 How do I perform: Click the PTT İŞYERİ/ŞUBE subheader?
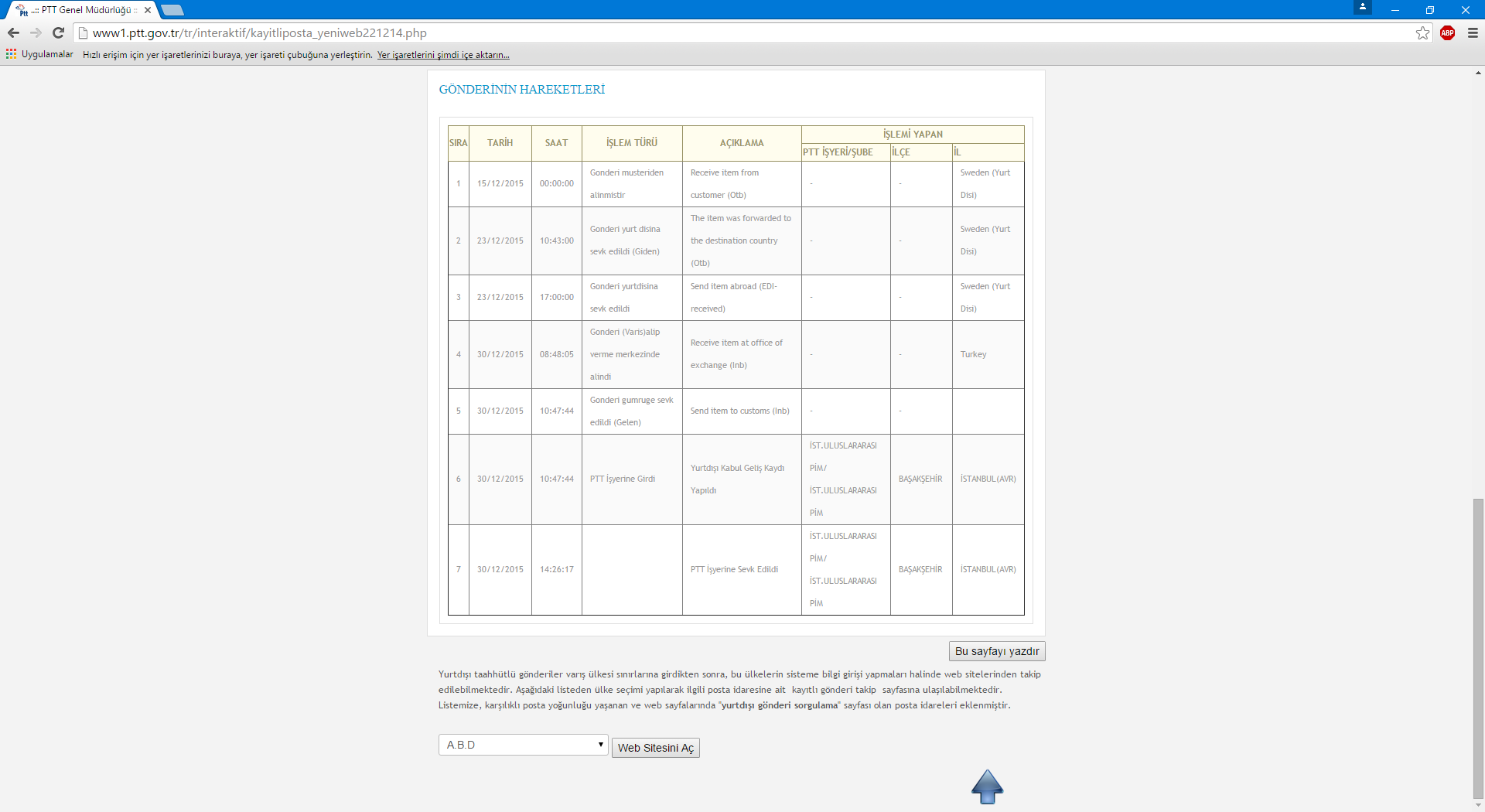coord(846,152)
